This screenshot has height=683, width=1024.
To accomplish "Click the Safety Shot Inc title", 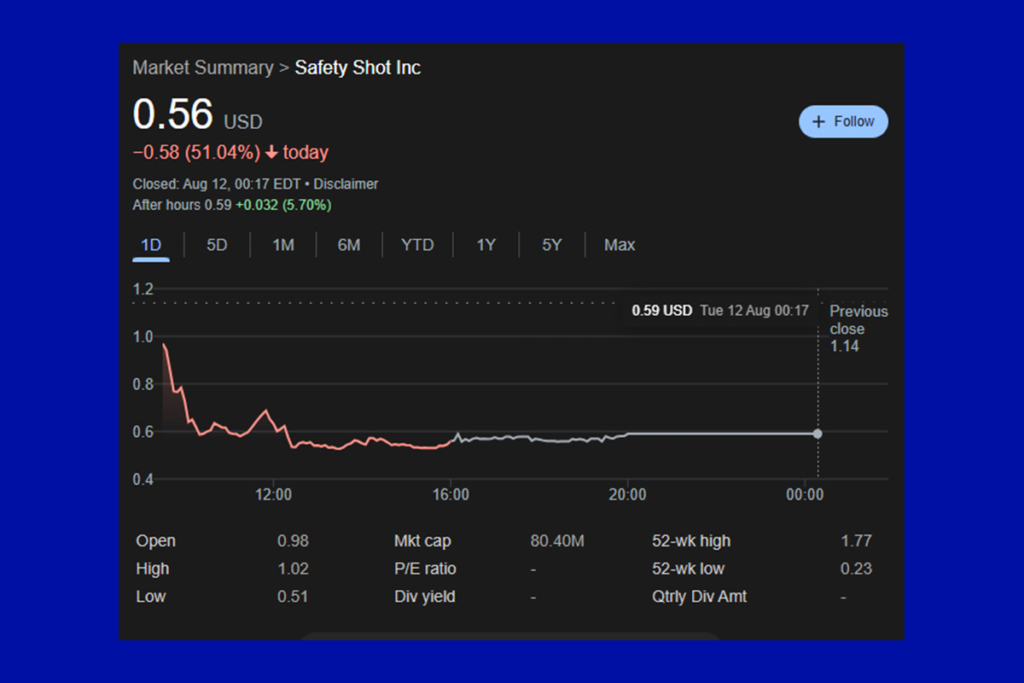I will [358, 67].
